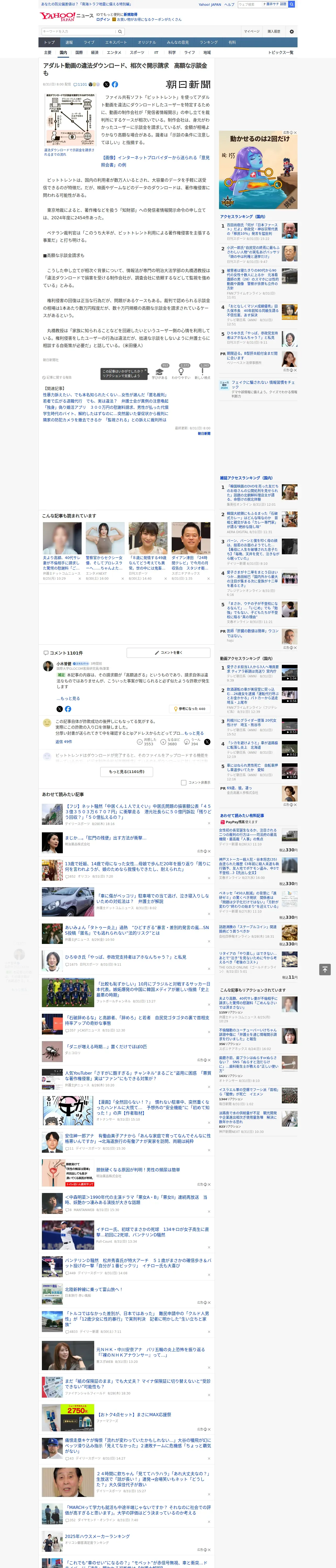This screenshot has height=1568, width=336.
Task: Click コメントを書く button
Action: 169,653
